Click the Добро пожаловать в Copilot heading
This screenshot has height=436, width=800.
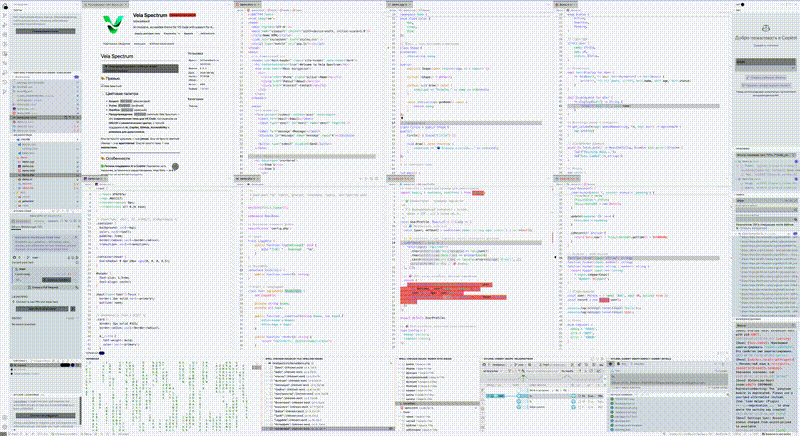pyautogui.click(x=766, y=38)
